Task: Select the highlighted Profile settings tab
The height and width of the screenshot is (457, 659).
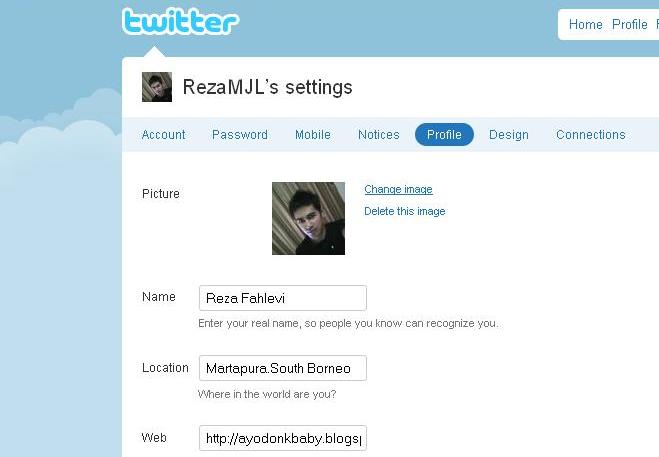Action: tap(444, 135)
